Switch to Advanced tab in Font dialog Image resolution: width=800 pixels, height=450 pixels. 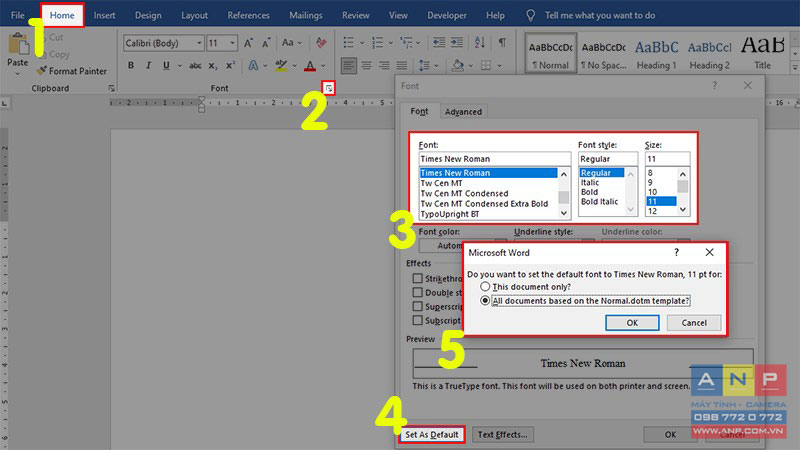pyautogui.click(x=463, y=112)
